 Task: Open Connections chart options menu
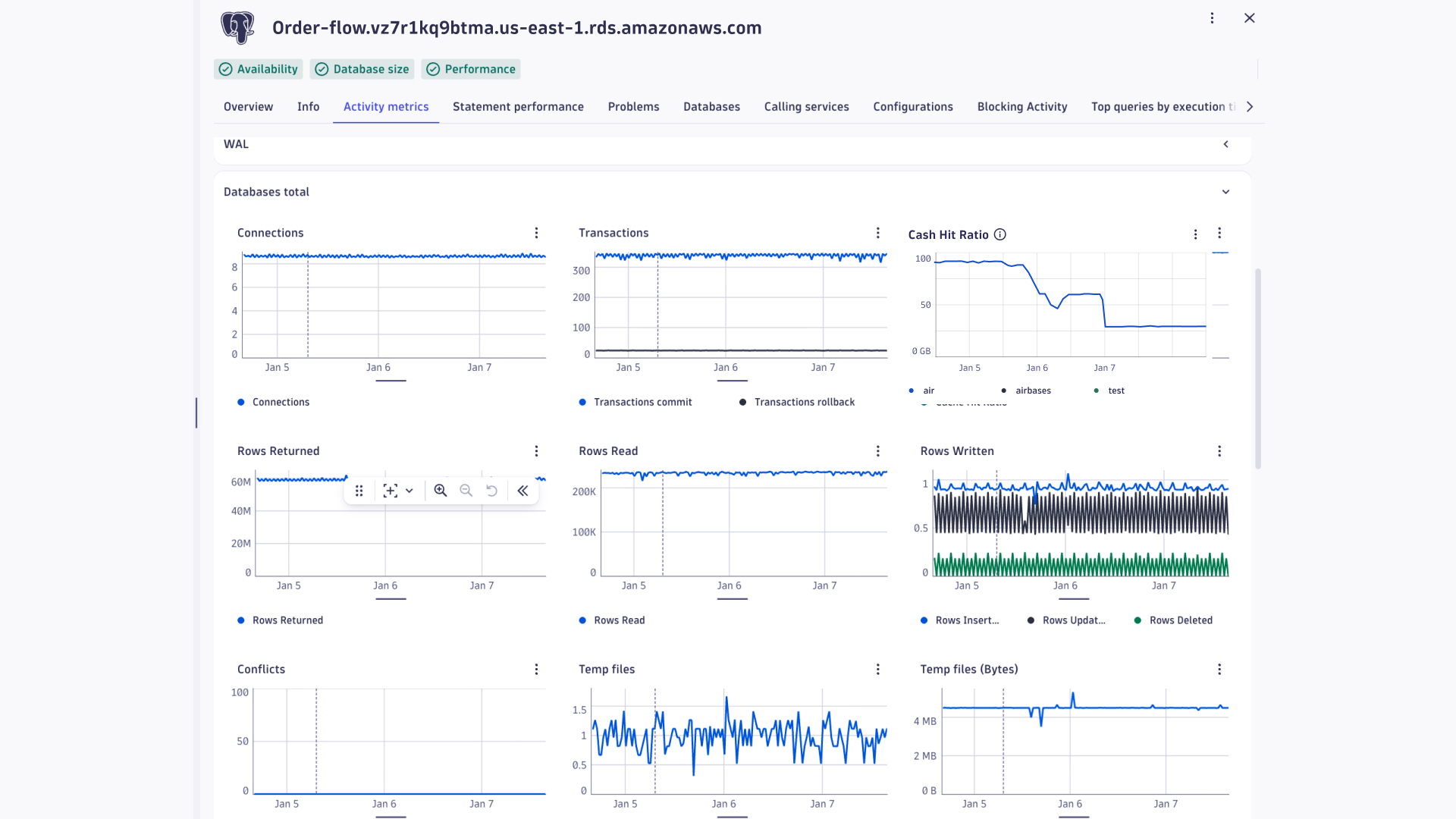pos(536,233)
